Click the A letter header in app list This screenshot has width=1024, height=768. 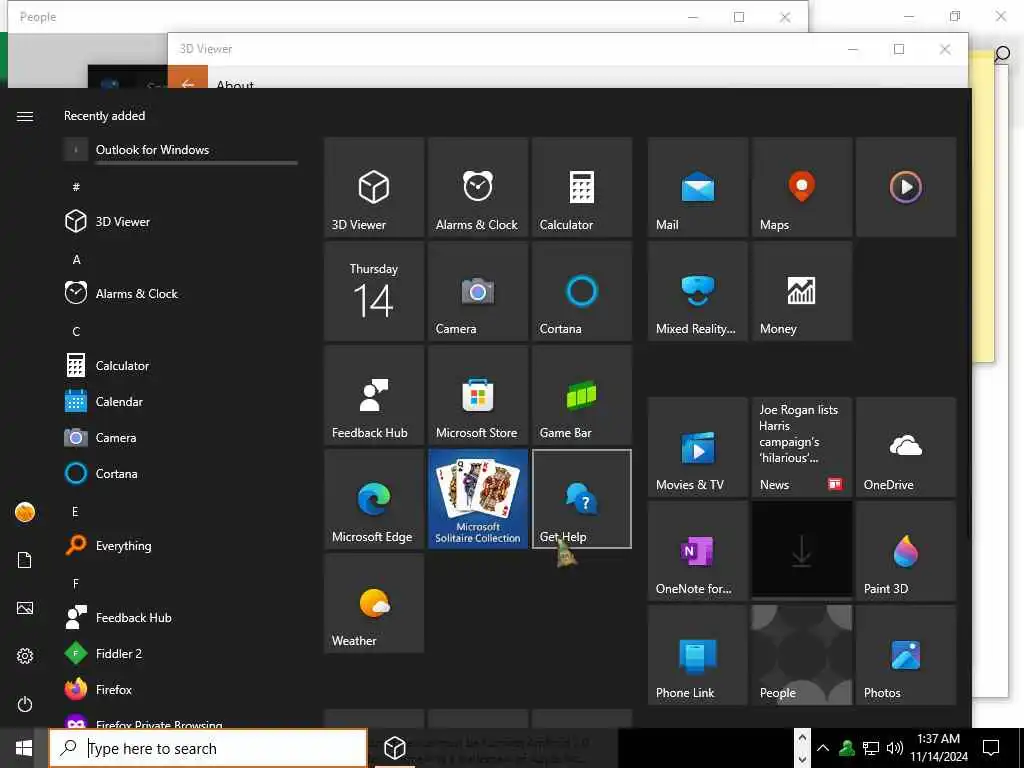[76, 259]
